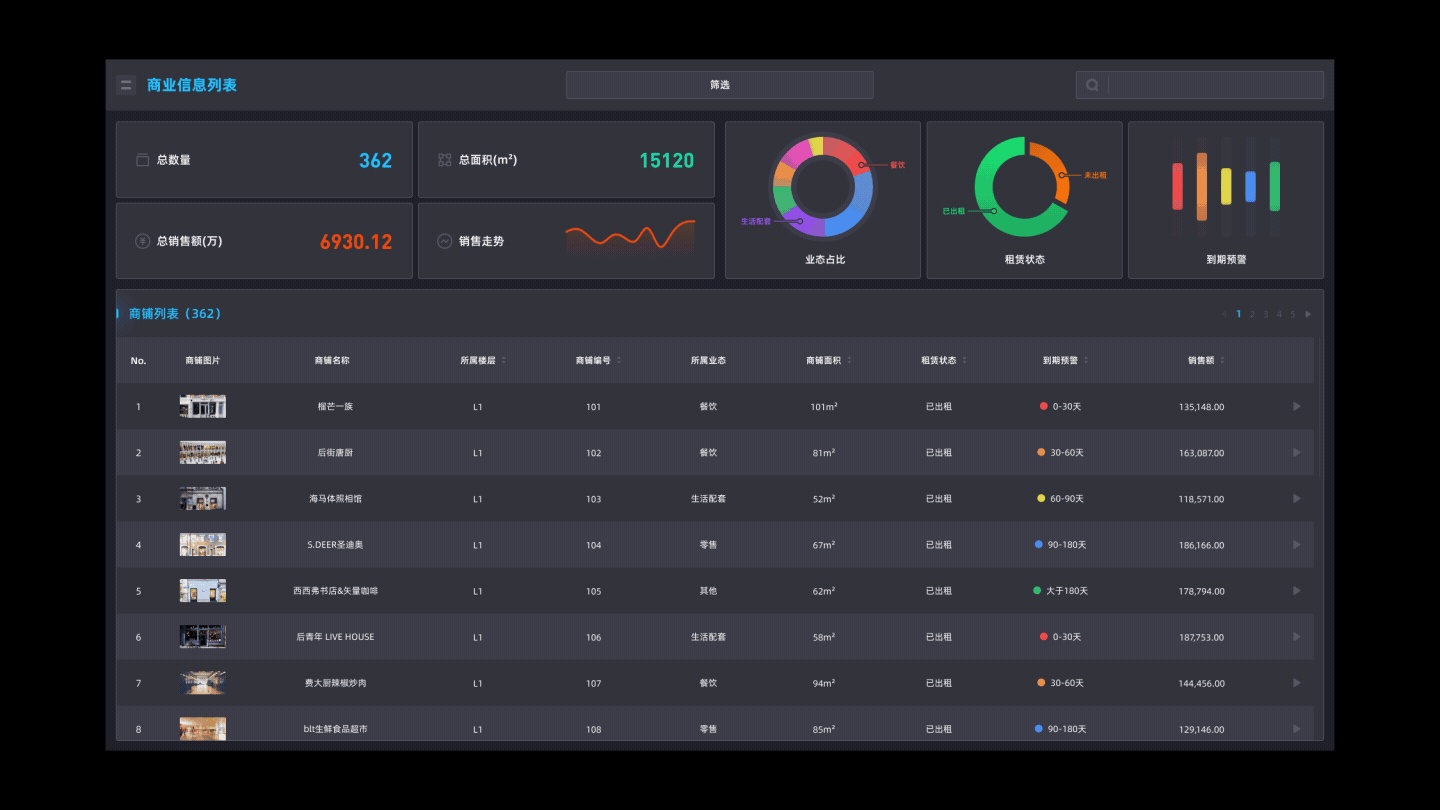The width and height of the screenshot is (1440, 810).
Task: Open the hamburger menu beside 商业信息列表
Action: click(x=126, y=85)
